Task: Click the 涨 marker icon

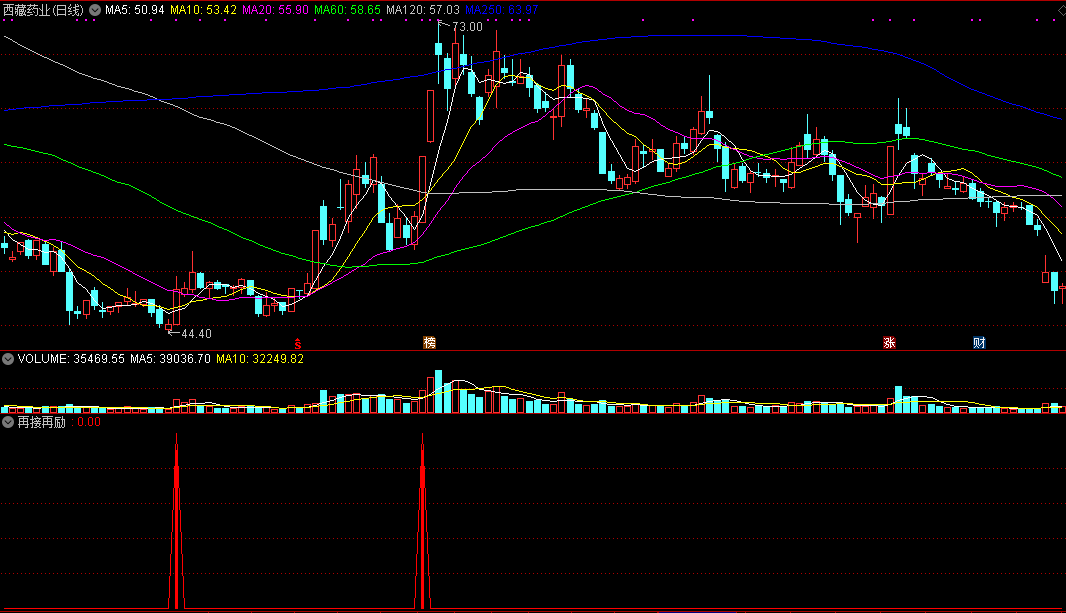Action: (889, 343)
